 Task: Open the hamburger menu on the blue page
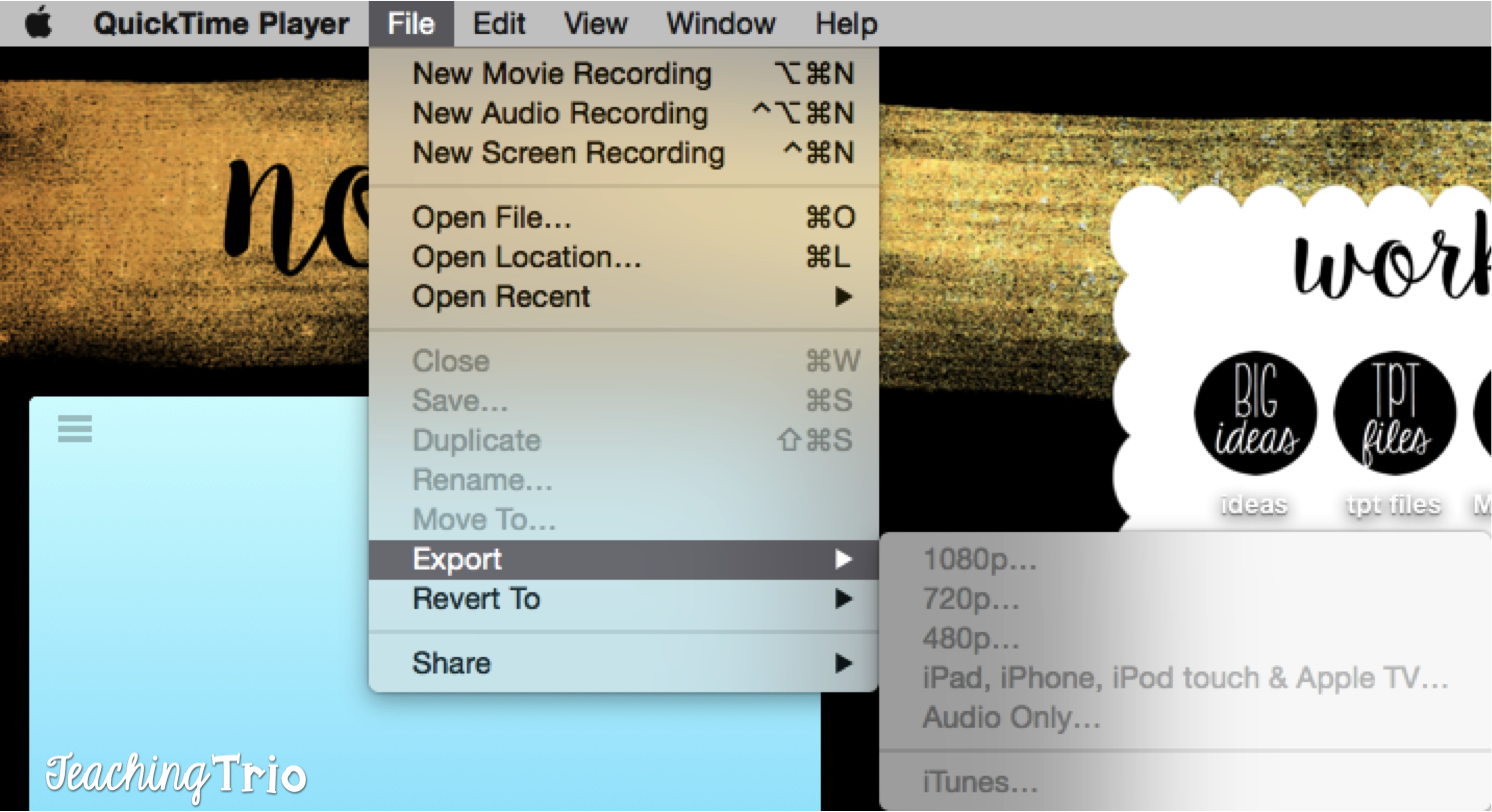tap(75, 429)
